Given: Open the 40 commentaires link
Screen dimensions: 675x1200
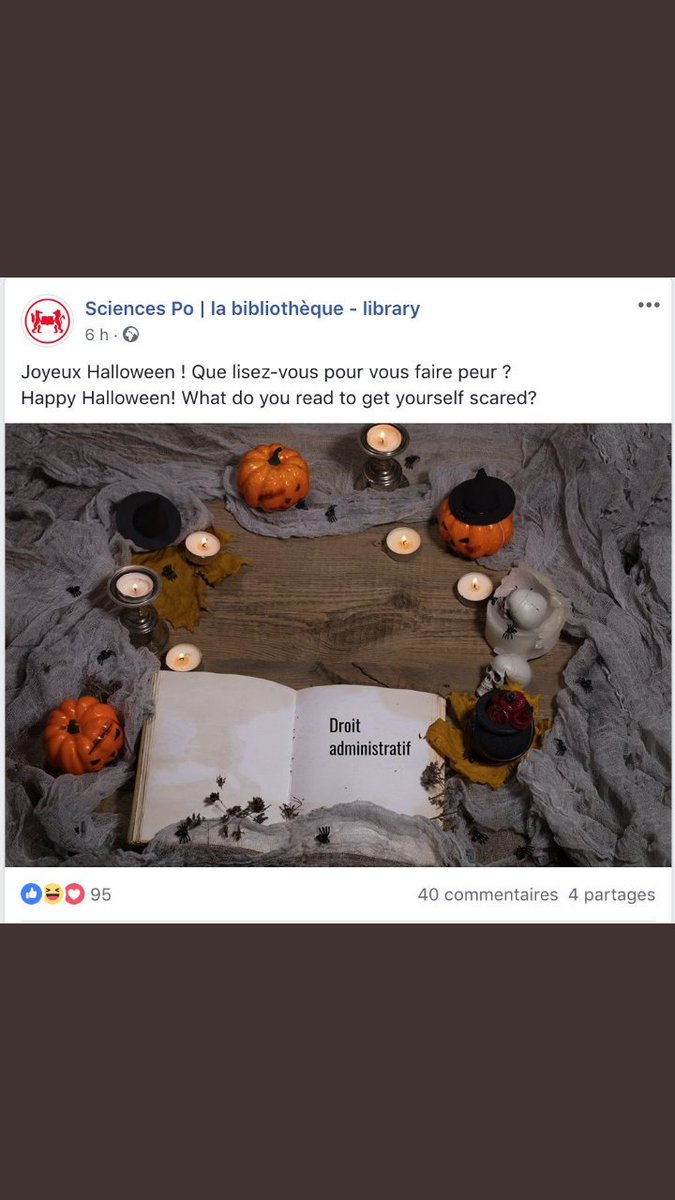Looking at the screenshot, I should click(x=488, y=894).
